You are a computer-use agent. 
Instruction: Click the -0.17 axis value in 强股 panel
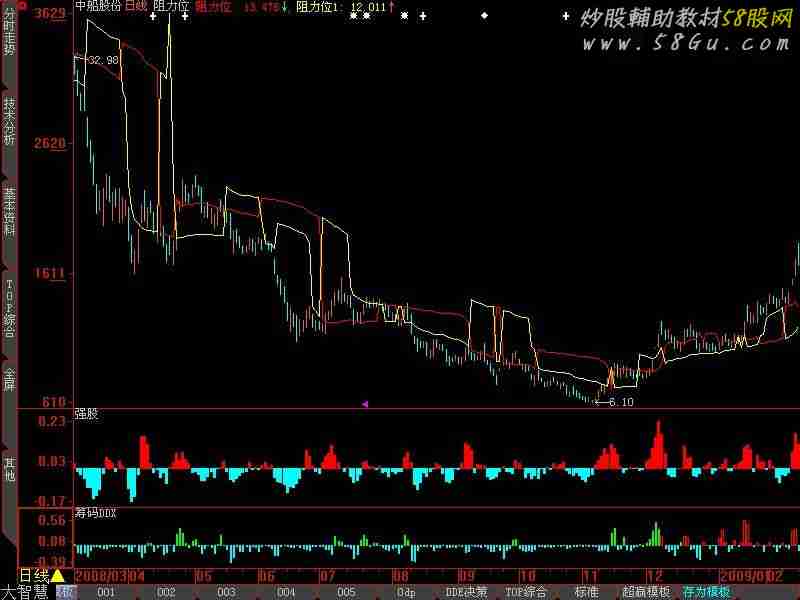click(50, 501)
